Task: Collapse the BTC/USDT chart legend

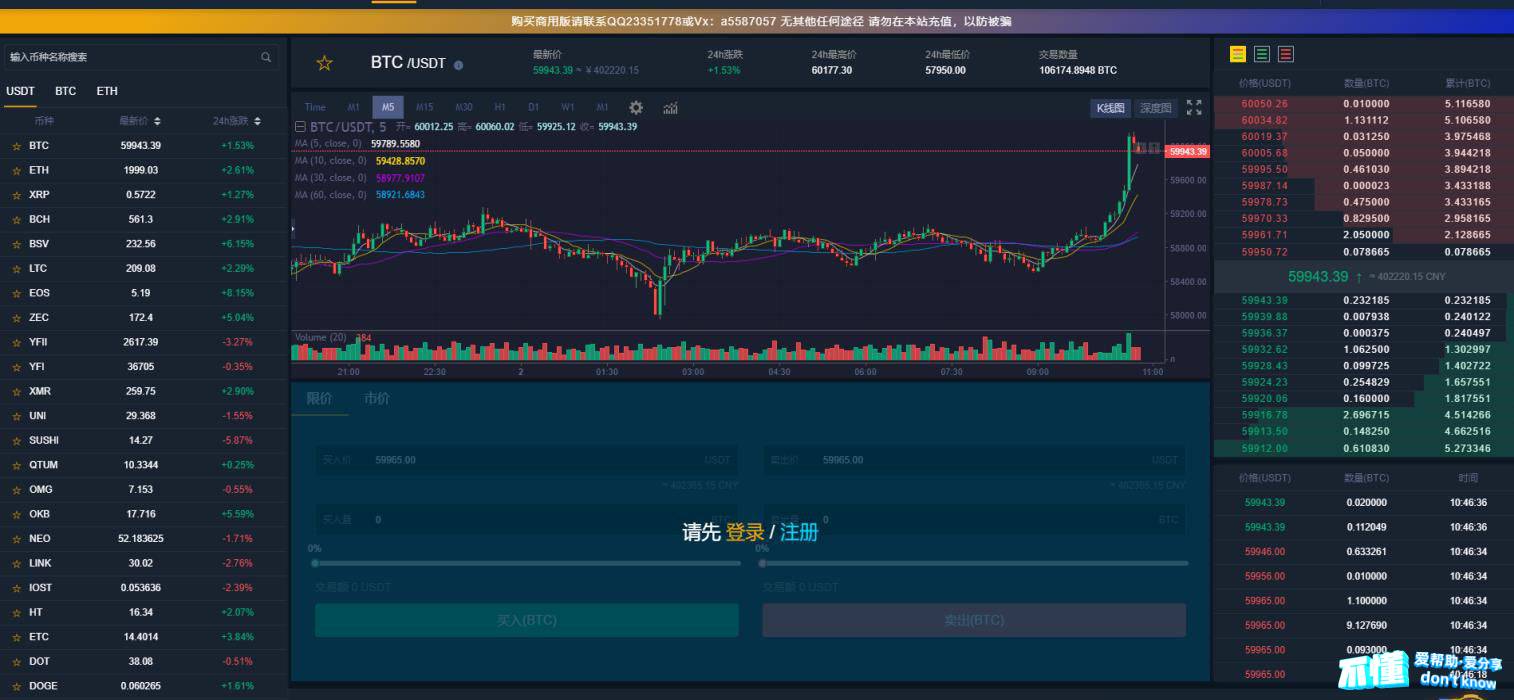Action: click(300, 127)
